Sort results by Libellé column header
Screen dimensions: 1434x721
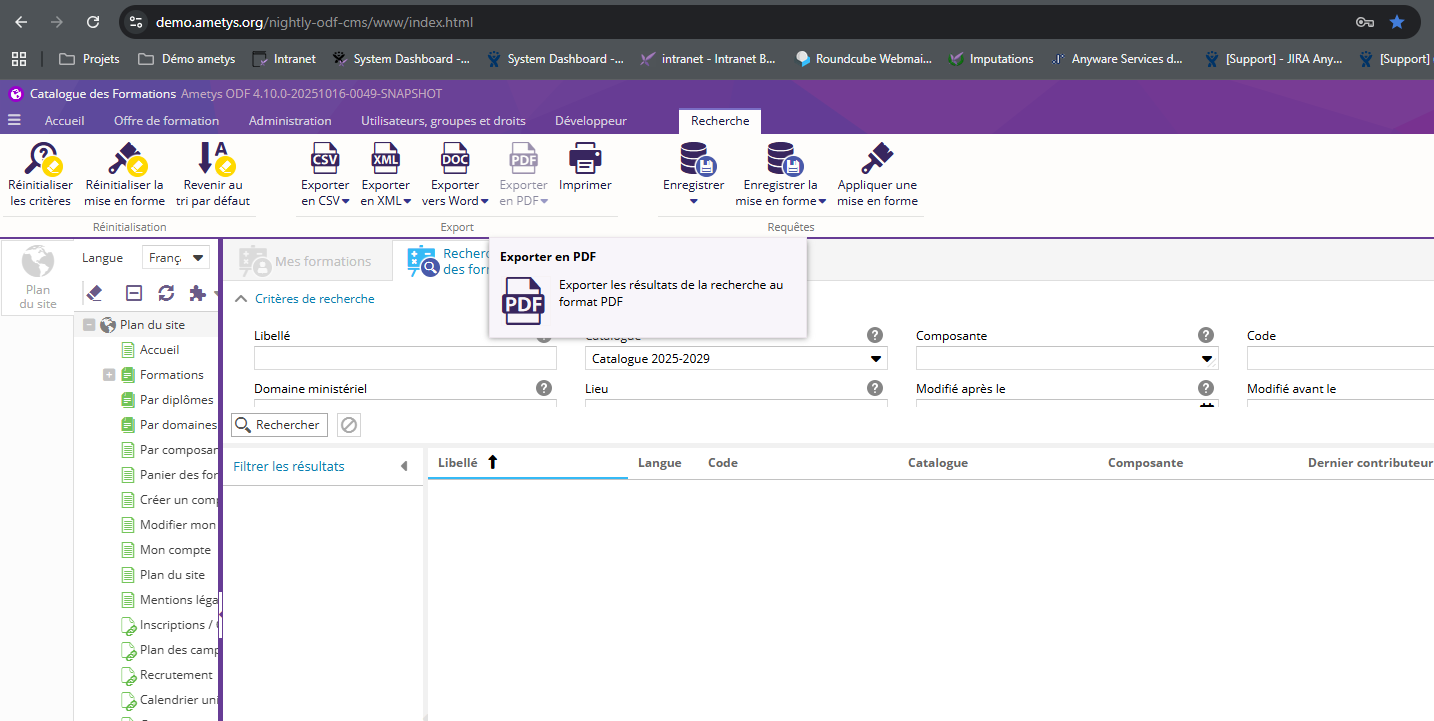coord(457,463)
